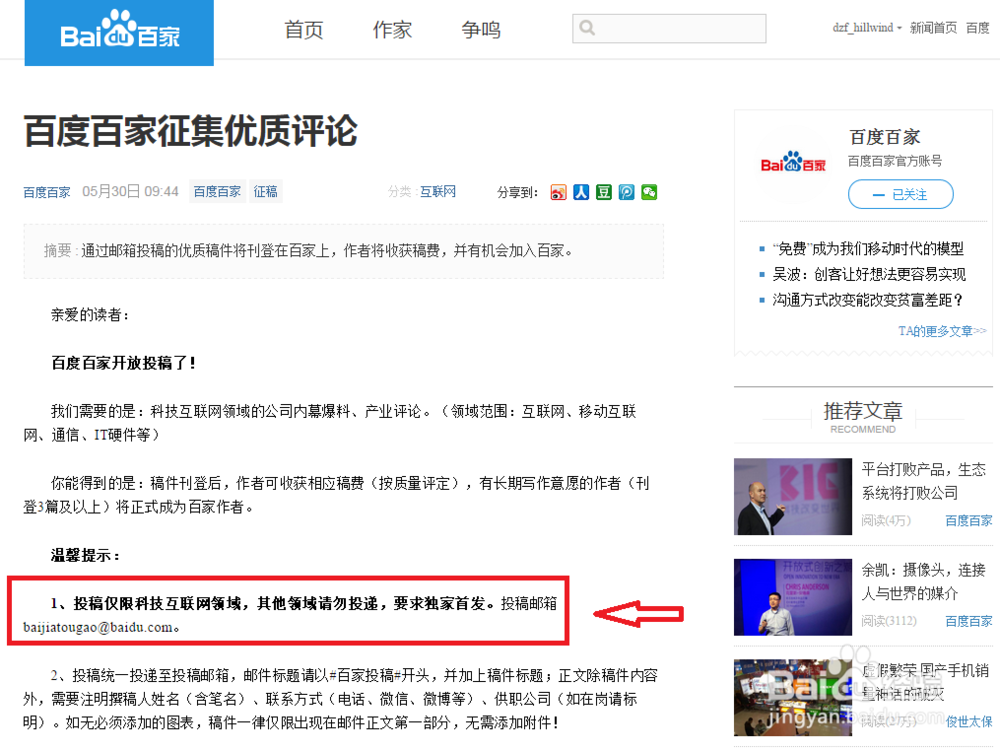Select the 百度百家 tag
The width and height of the screenshot is (1000, 751).
tap(217, 192)
